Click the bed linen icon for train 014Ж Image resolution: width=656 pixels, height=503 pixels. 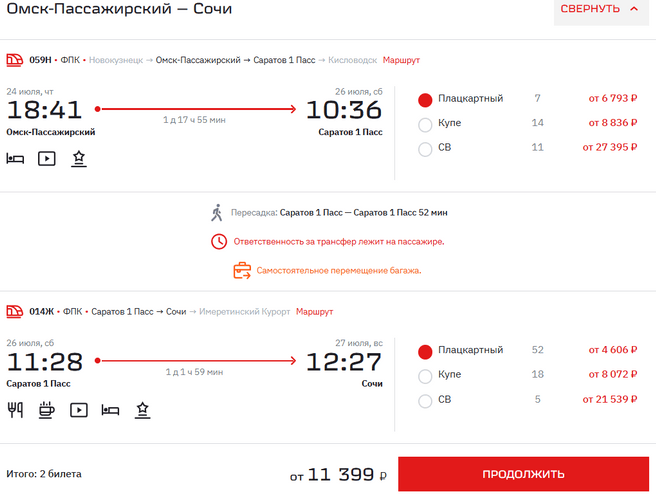click(x=110, y=409)
